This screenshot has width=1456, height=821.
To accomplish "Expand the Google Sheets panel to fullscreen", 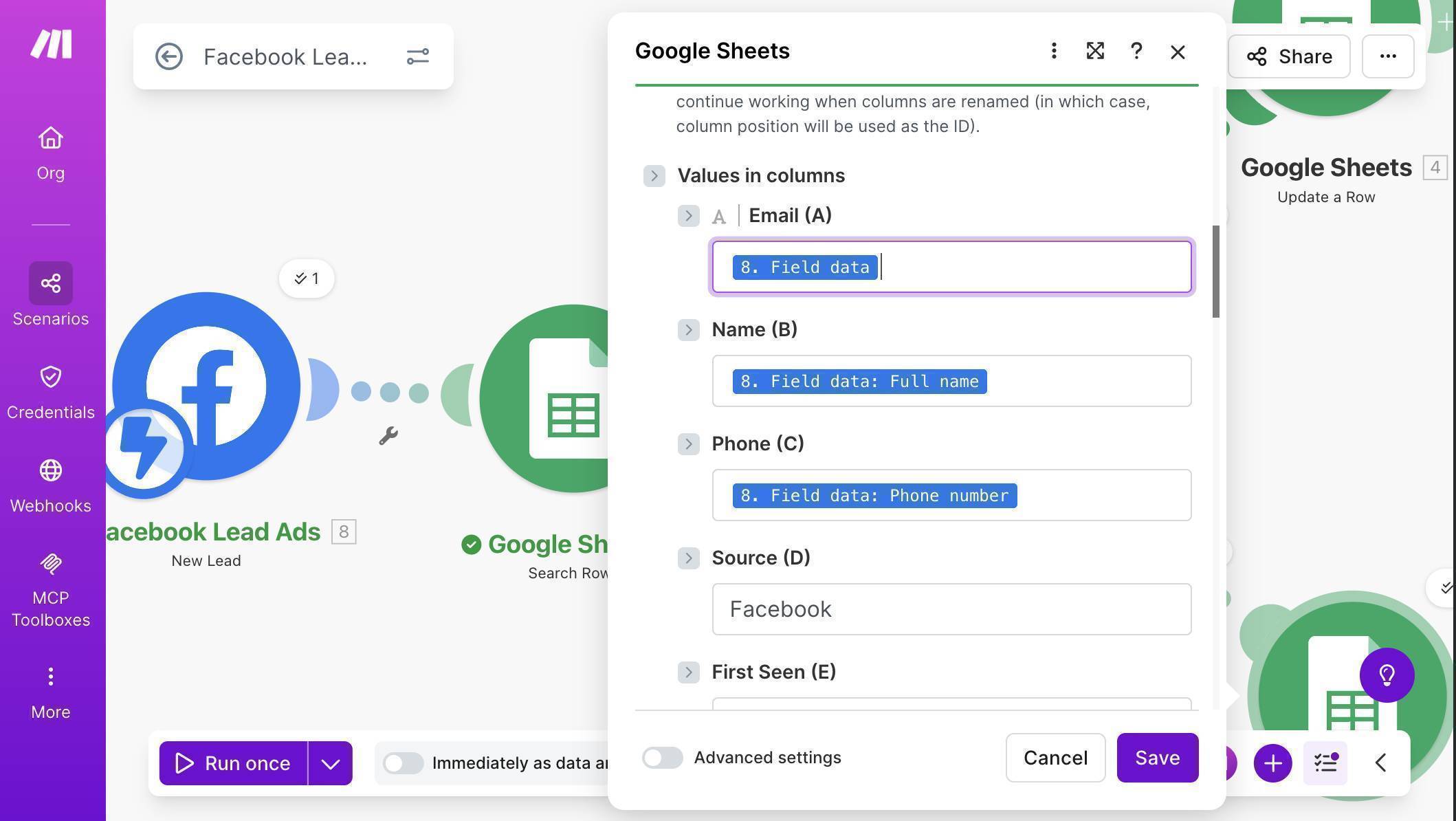I will tap(1094, 51).
